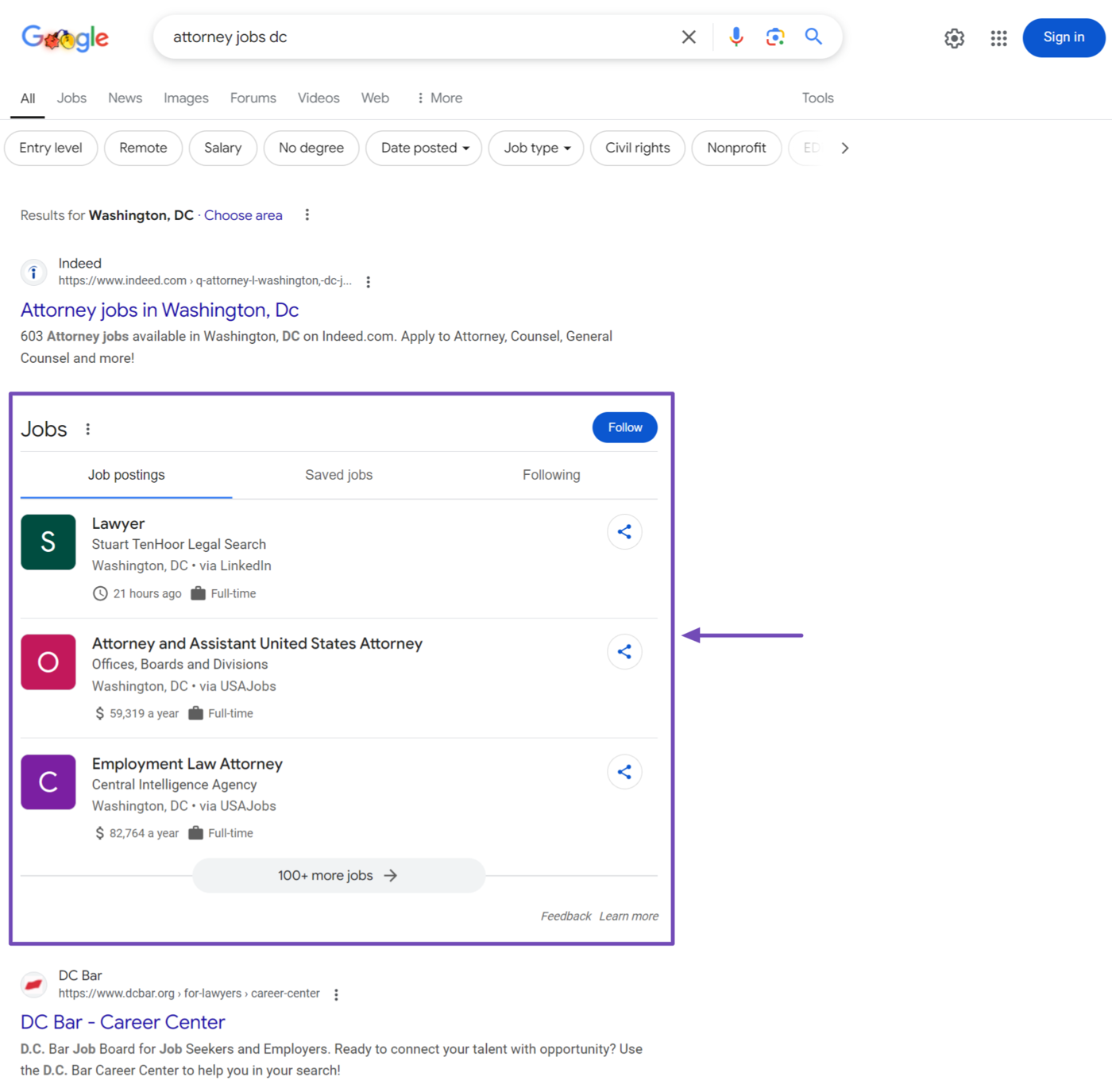This screenshot has height=1092, width=1112.
Task: Click the Central Intelligence Agency C logo
Action: 48,782
